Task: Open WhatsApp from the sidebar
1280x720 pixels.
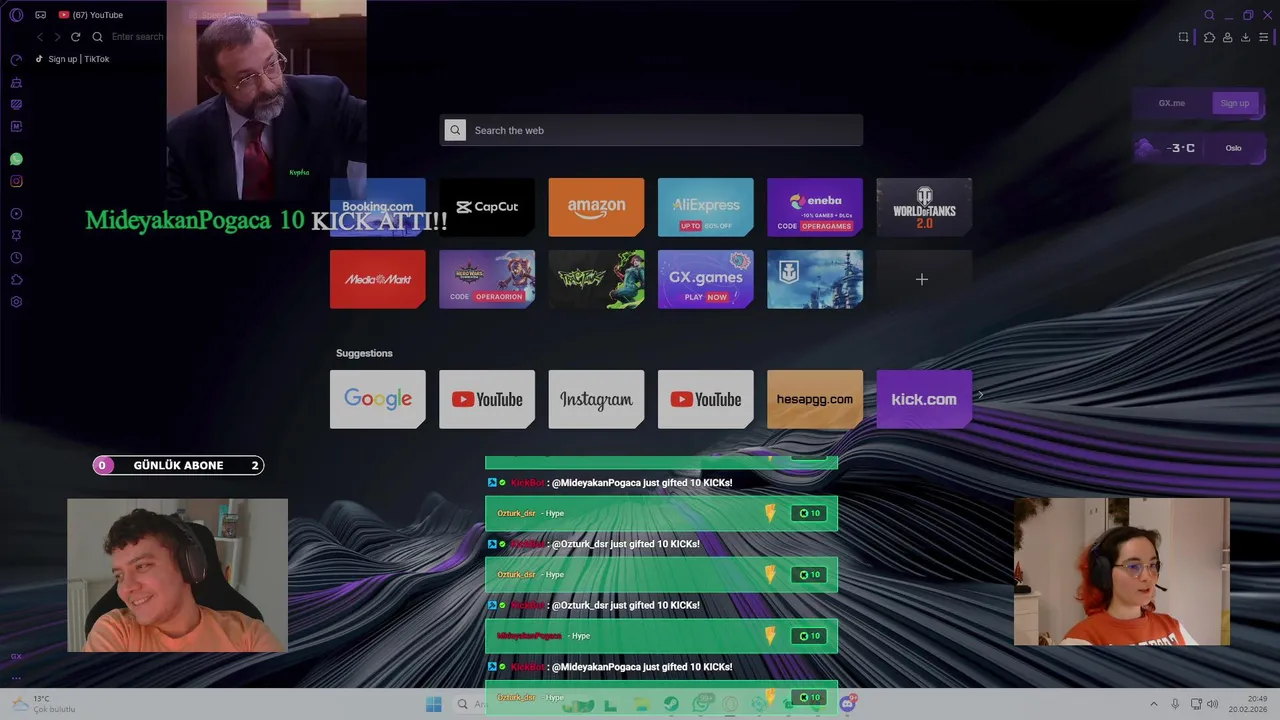Action: [x=16, y=159]
